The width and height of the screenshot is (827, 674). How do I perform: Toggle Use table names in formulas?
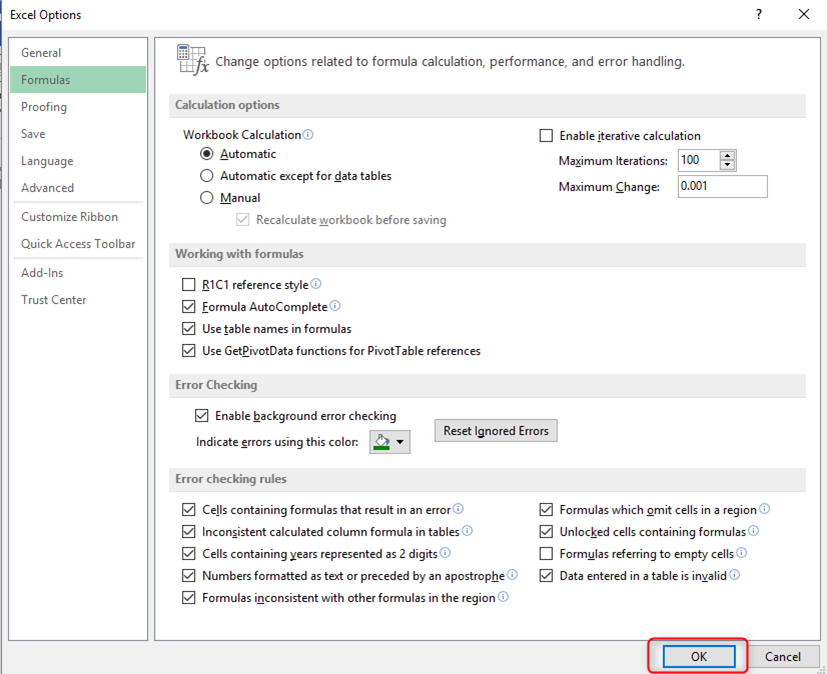(x=188, y=329)
